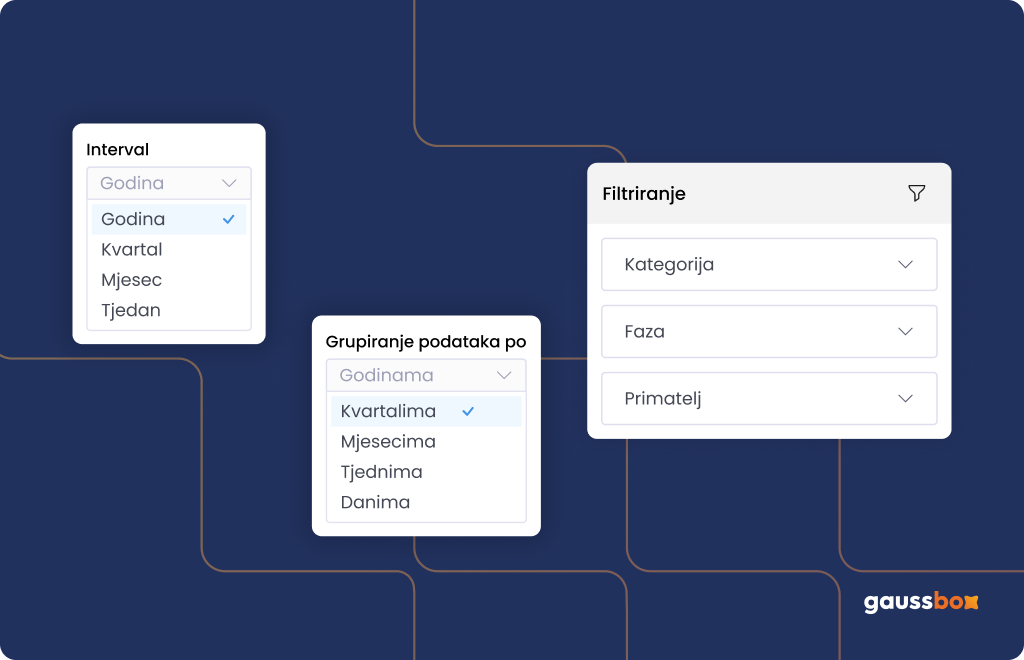Choose Tjednima grouping option

click(426, 472)
